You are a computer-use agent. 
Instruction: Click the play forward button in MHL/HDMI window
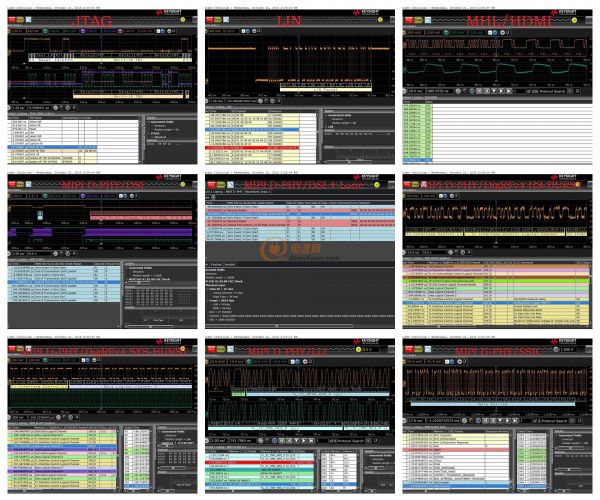coord(501,91)
